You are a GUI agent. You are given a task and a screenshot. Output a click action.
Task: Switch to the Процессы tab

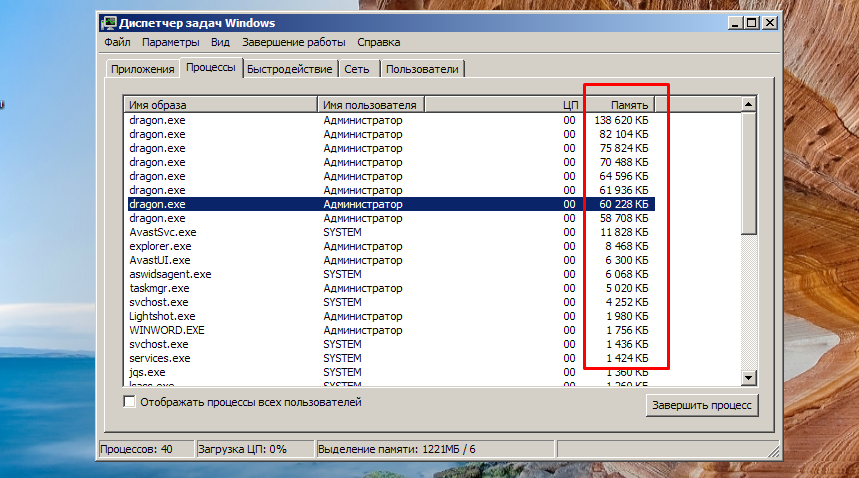210,67
